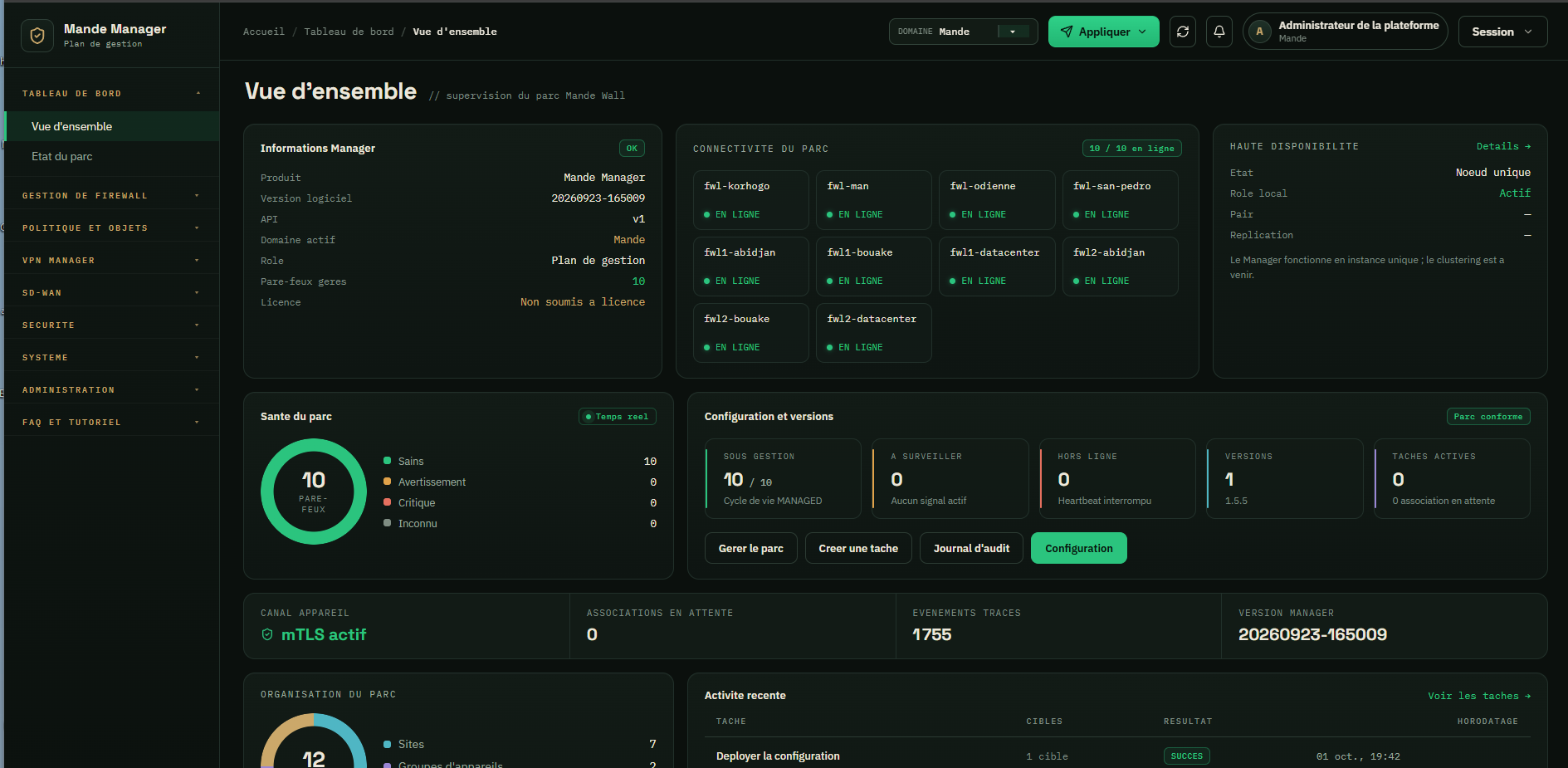The width and height of the screenshot is (1568, 768).
Task: Click the Sains green legend swatch
Action: pos(387,461)
